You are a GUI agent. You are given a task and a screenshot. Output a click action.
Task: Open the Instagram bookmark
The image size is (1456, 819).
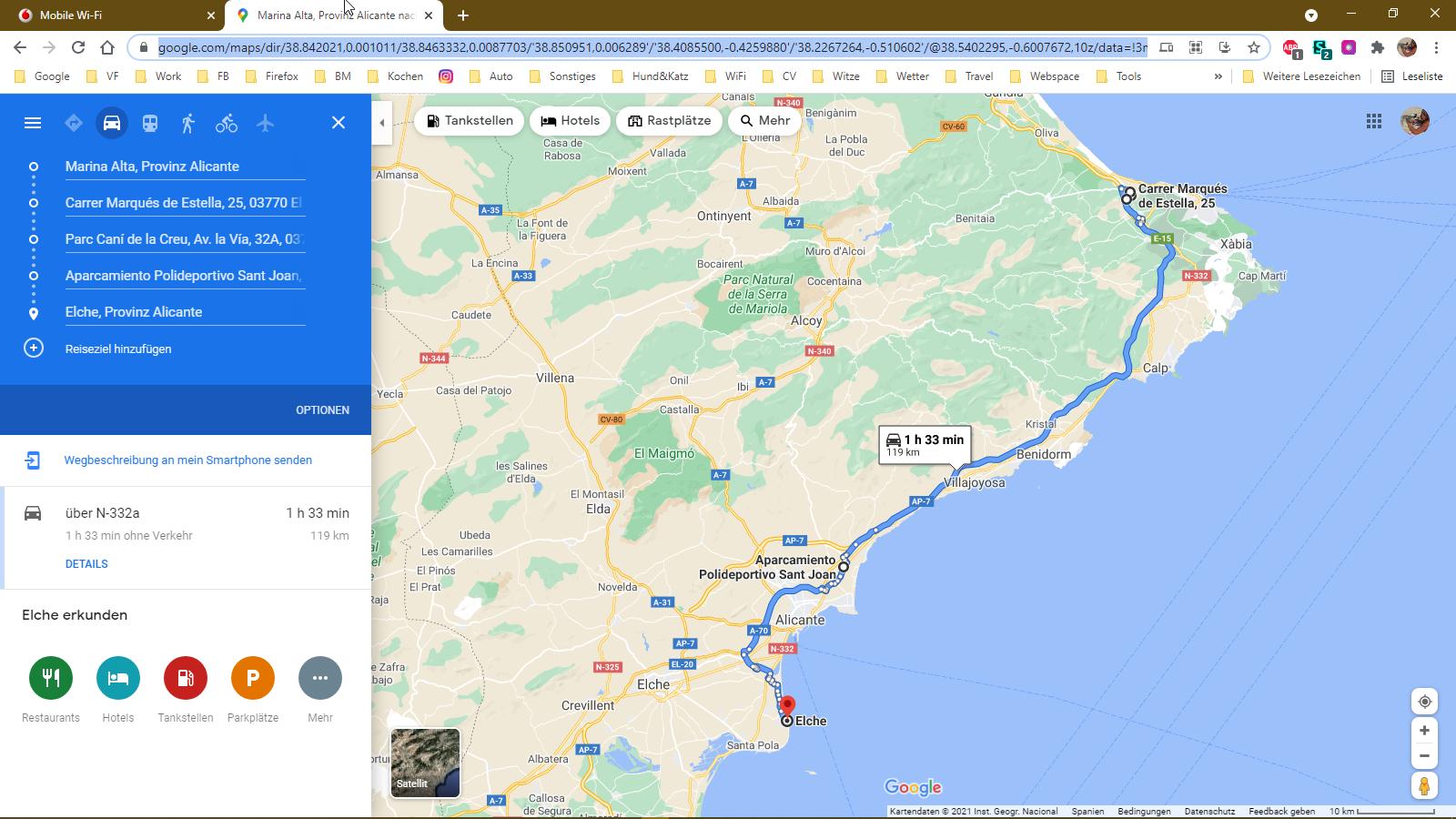click(x=446, y=76)
